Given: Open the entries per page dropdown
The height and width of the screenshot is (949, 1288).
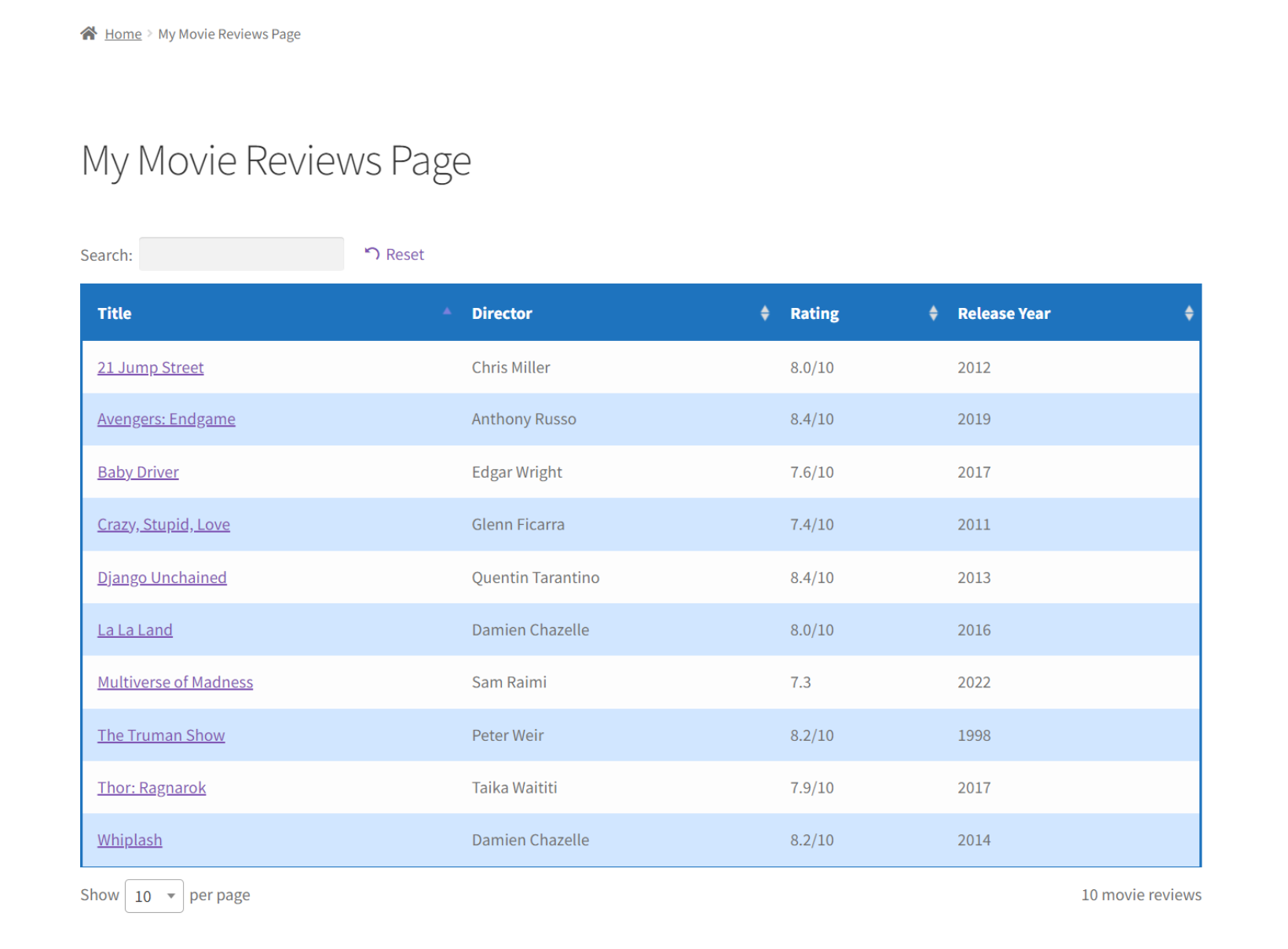Looking at the screenshot, I should tap(154, 895).
